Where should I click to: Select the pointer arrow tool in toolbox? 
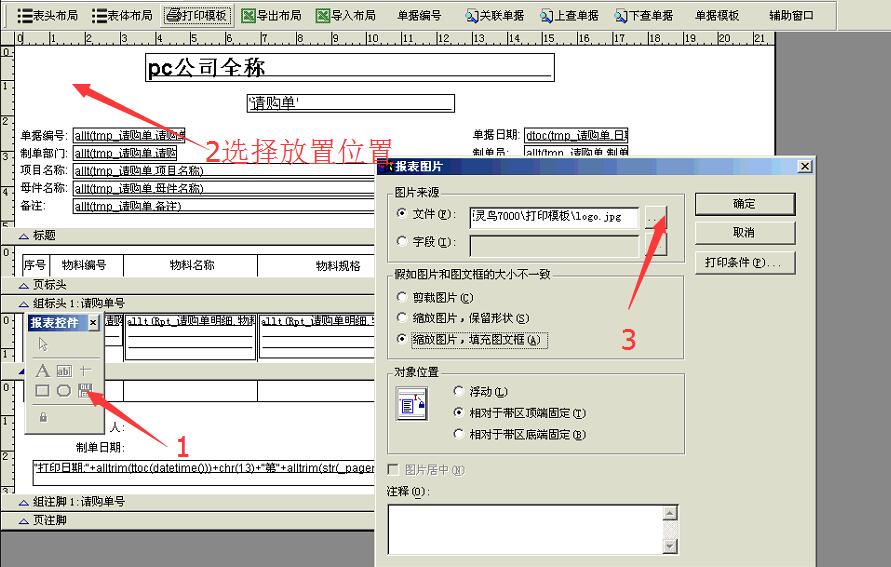pos(43,345)
